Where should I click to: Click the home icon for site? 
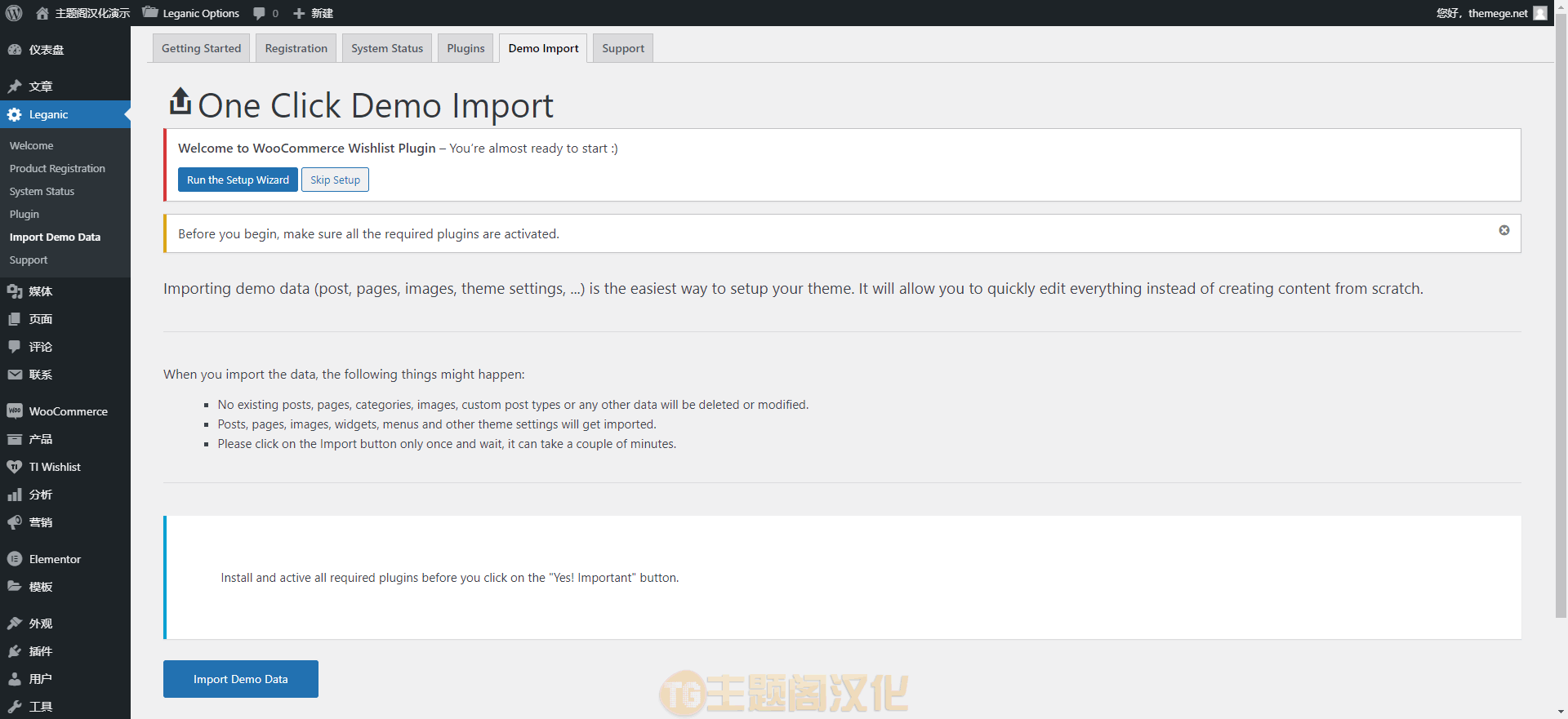pos(42,13)
